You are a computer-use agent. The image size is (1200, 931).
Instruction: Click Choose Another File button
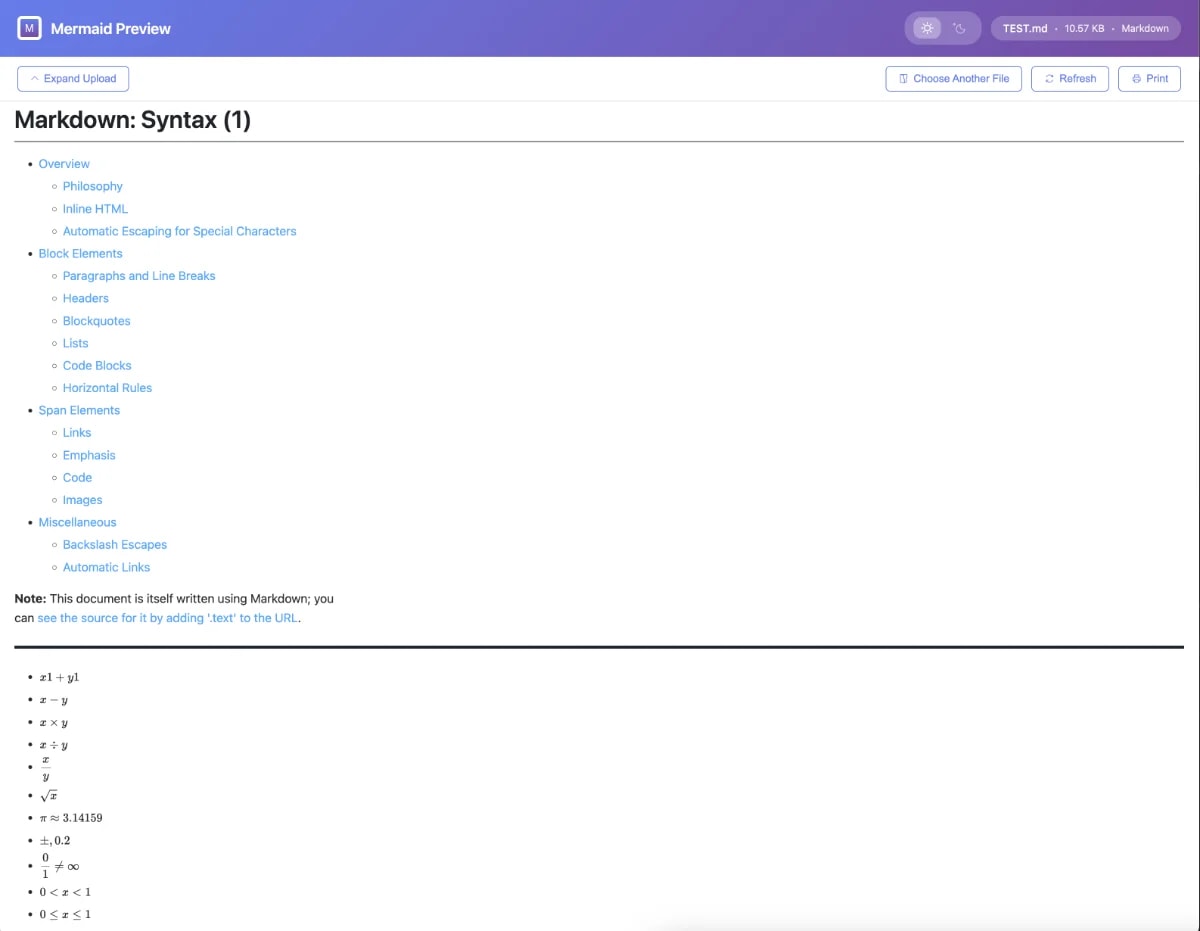pyautogui.click(x=953, y=78)
